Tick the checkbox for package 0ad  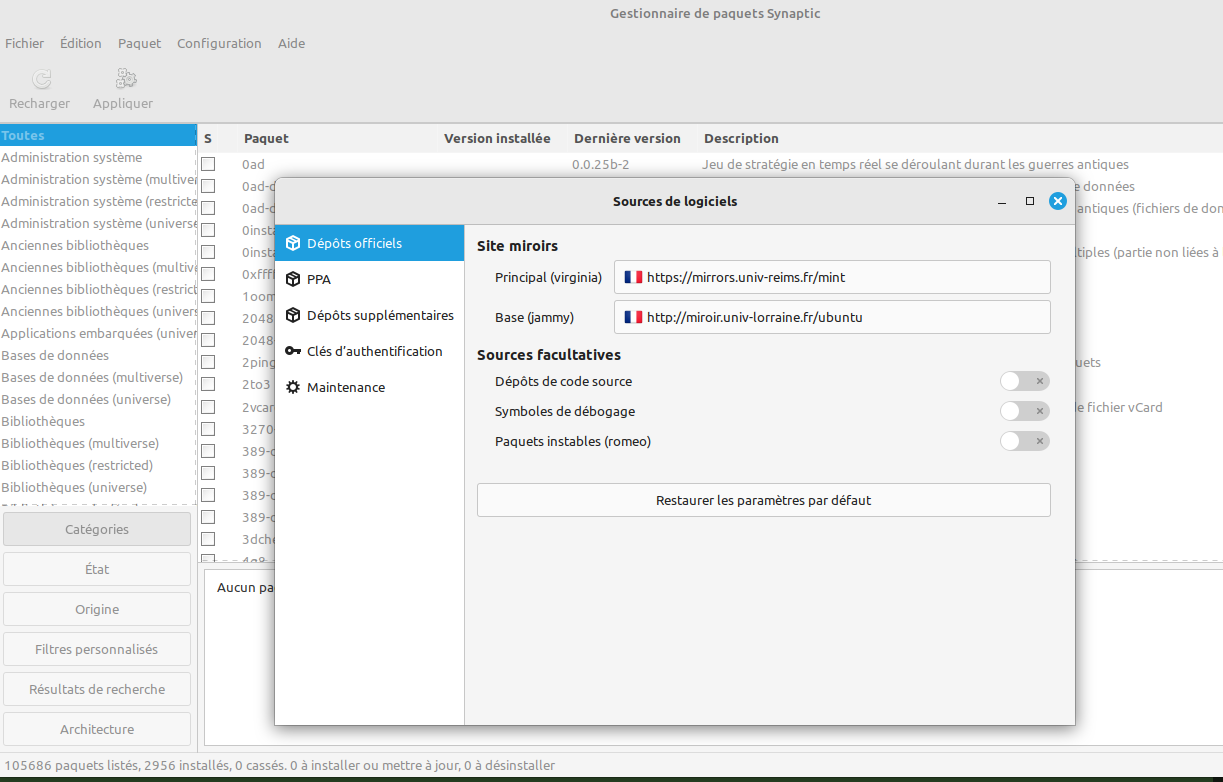click(208, 164)
